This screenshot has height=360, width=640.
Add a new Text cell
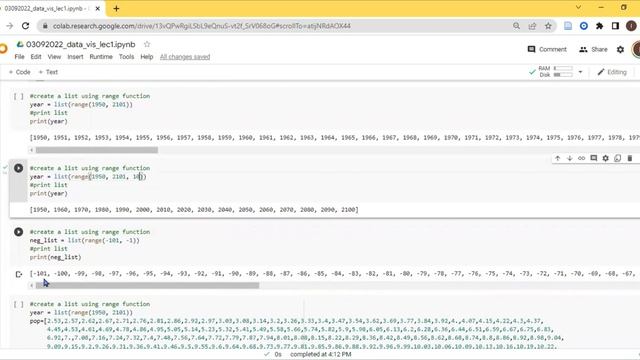click(48, 72)
